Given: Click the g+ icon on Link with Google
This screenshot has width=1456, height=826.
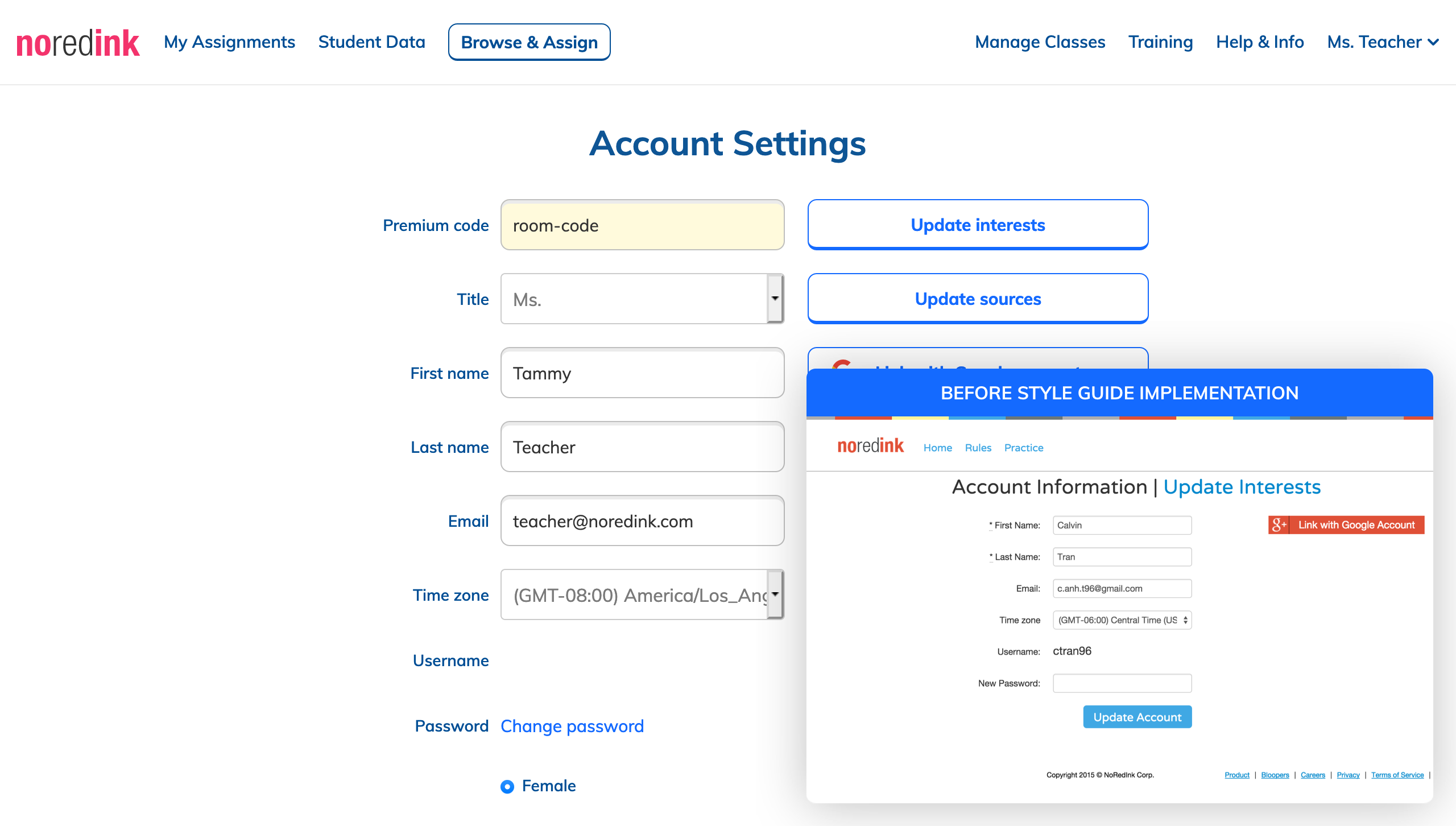Looking at the screenshot, I should coord(1279,524).
